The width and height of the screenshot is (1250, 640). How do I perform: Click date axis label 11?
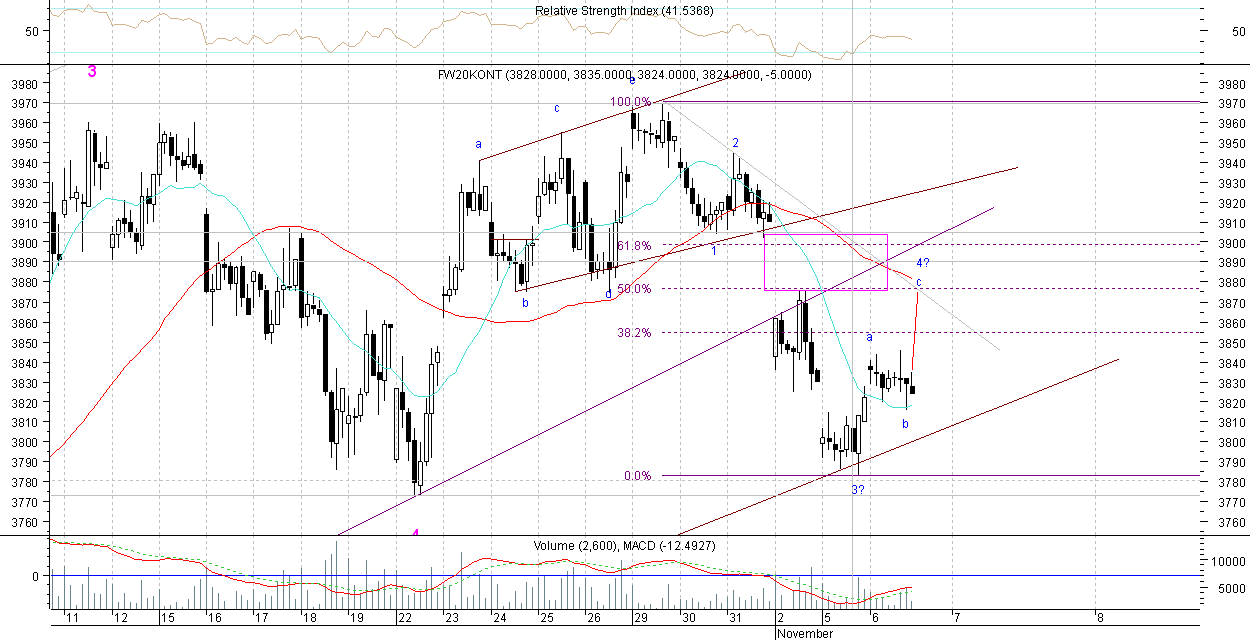74,618
